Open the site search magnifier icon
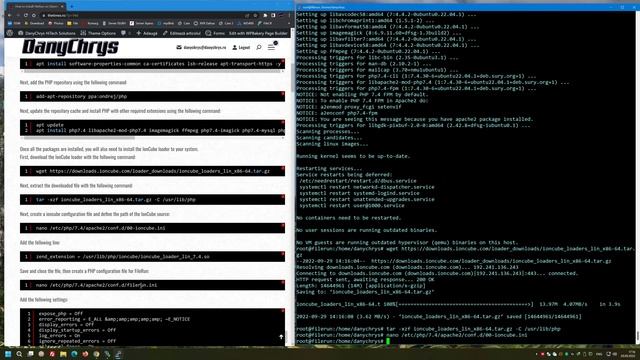The width and height of the screenshot is (640, 360). point(259,47)
